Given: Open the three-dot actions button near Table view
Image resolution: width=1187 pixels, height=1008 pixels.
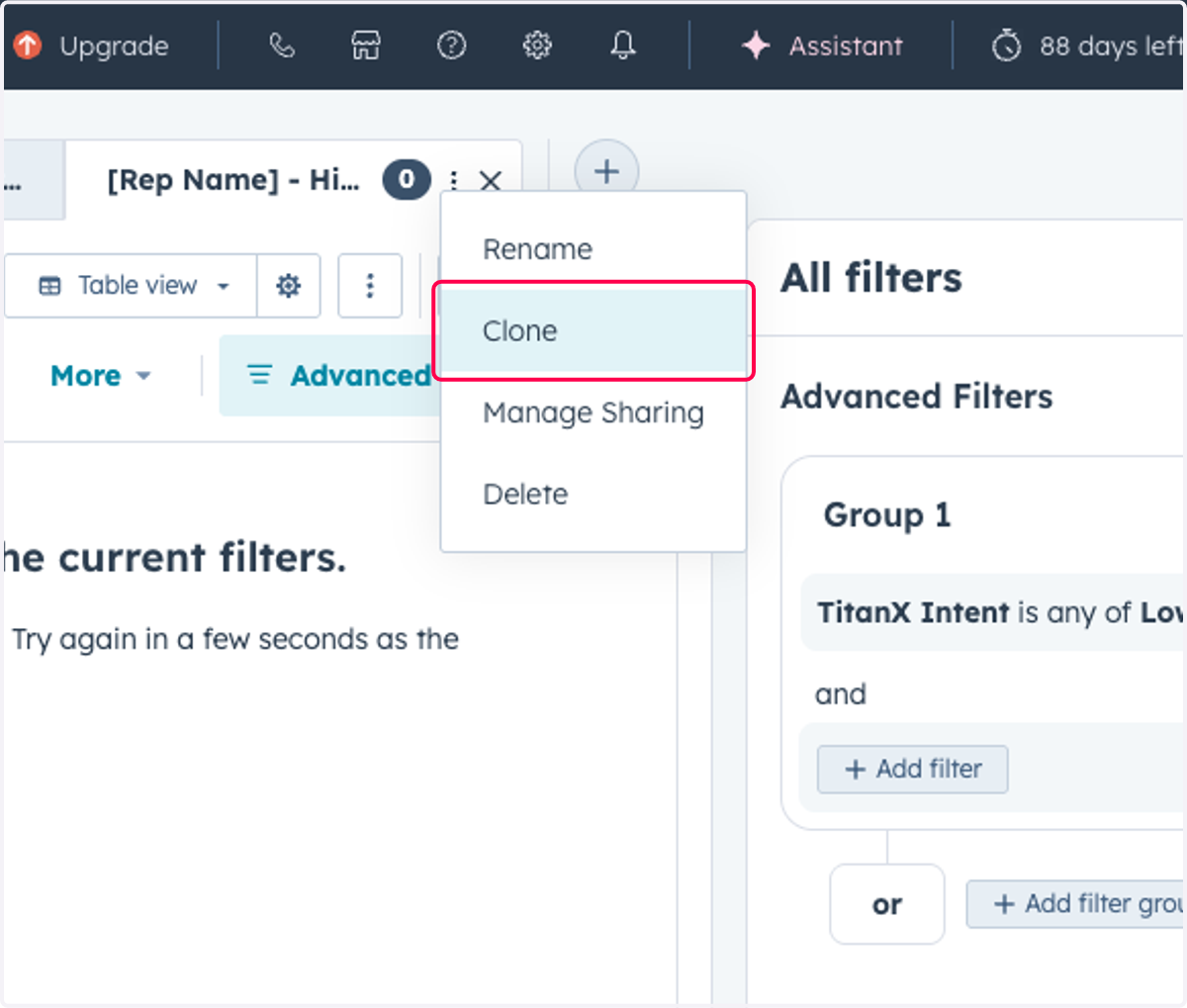Looking at the screenshot, I should [370, 286].
